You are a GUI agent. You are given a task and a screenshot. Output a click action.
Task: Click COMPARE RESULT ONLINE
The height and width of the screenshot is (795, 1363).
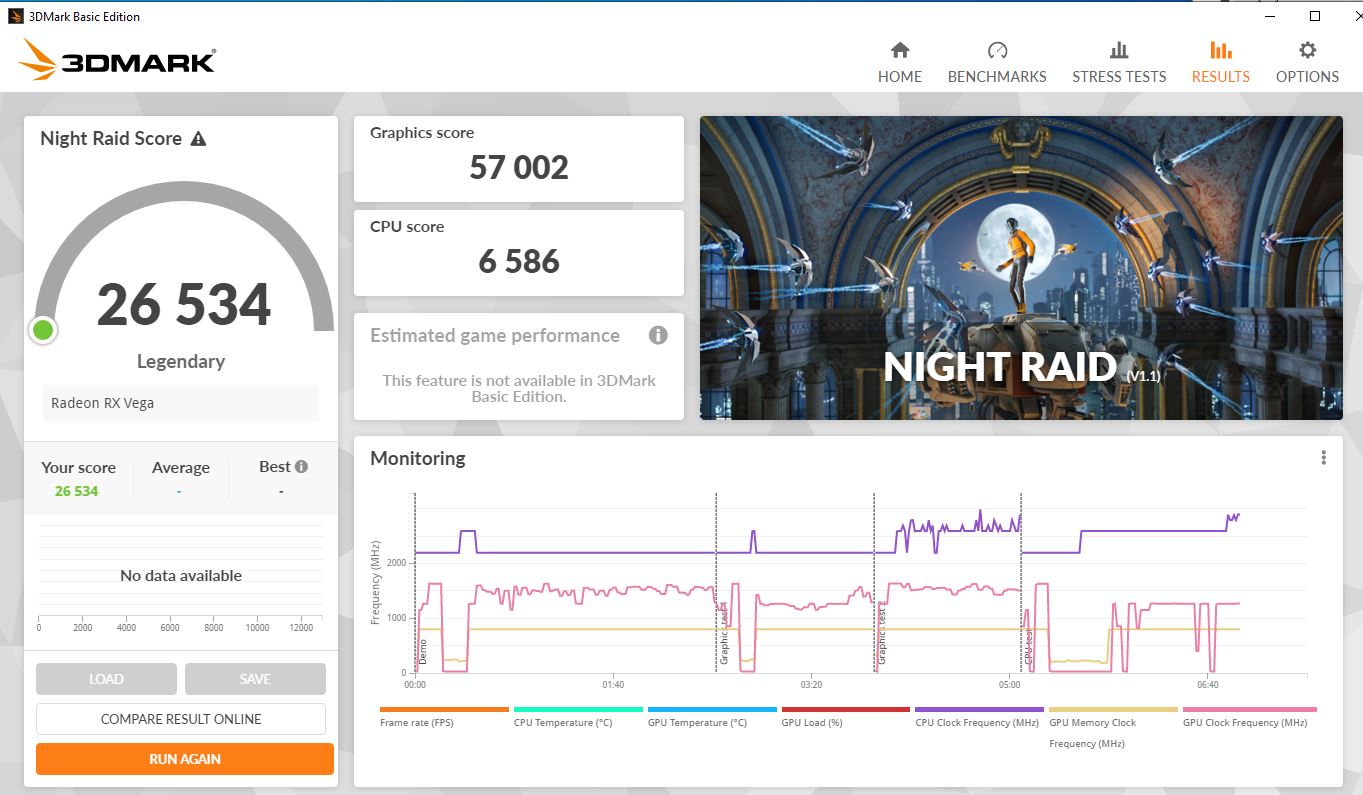pos(181,719)
